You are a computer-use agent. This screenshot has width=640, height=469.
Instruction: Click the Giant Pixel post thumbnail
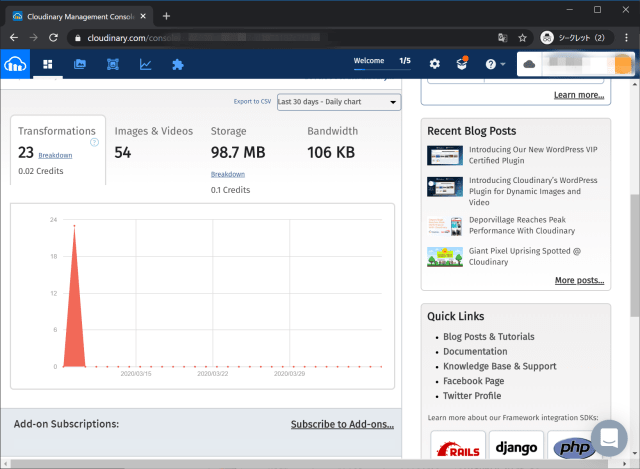[445, 257]
